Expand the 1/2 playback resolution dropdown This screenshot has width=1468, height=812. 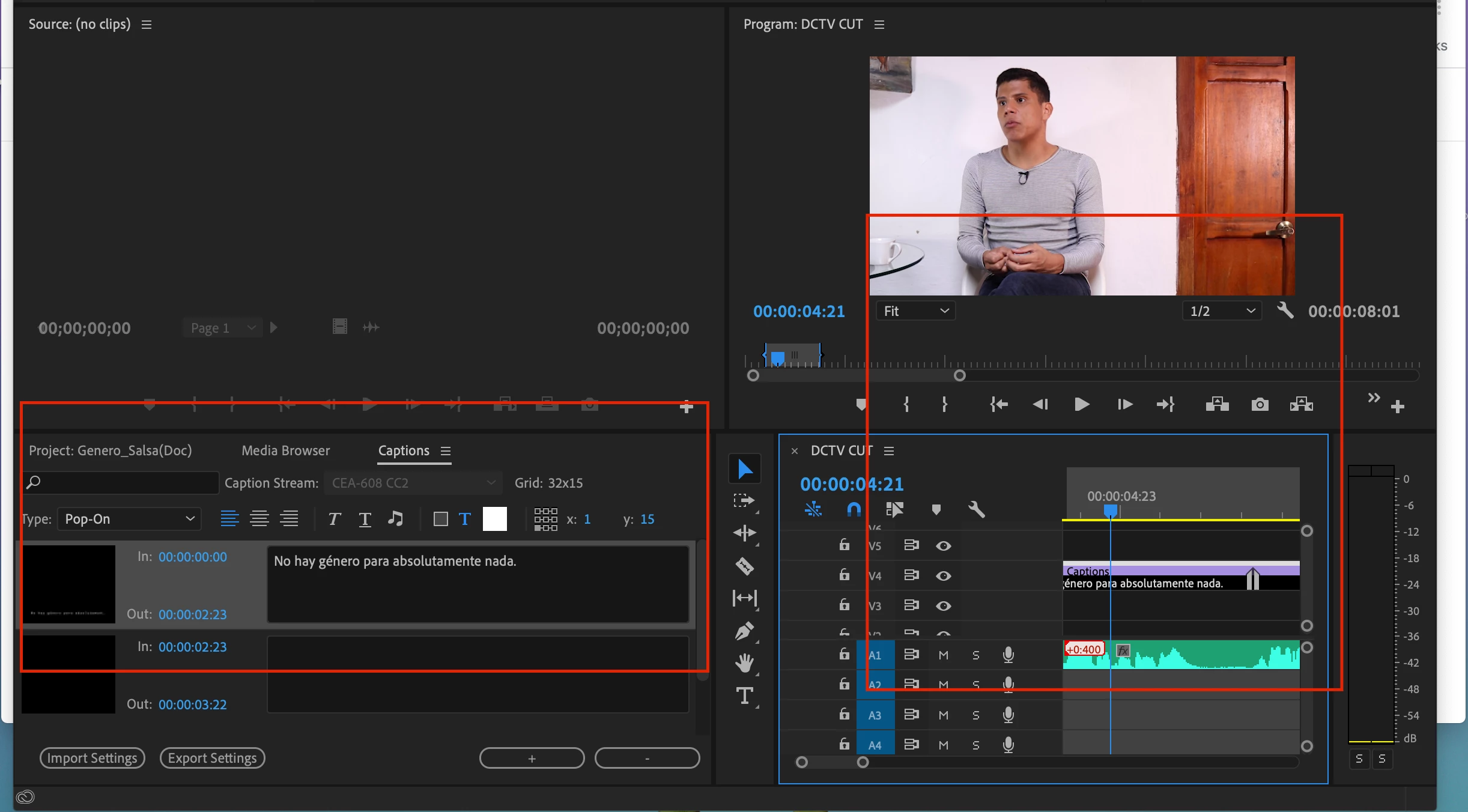(x=1222, y=311)
